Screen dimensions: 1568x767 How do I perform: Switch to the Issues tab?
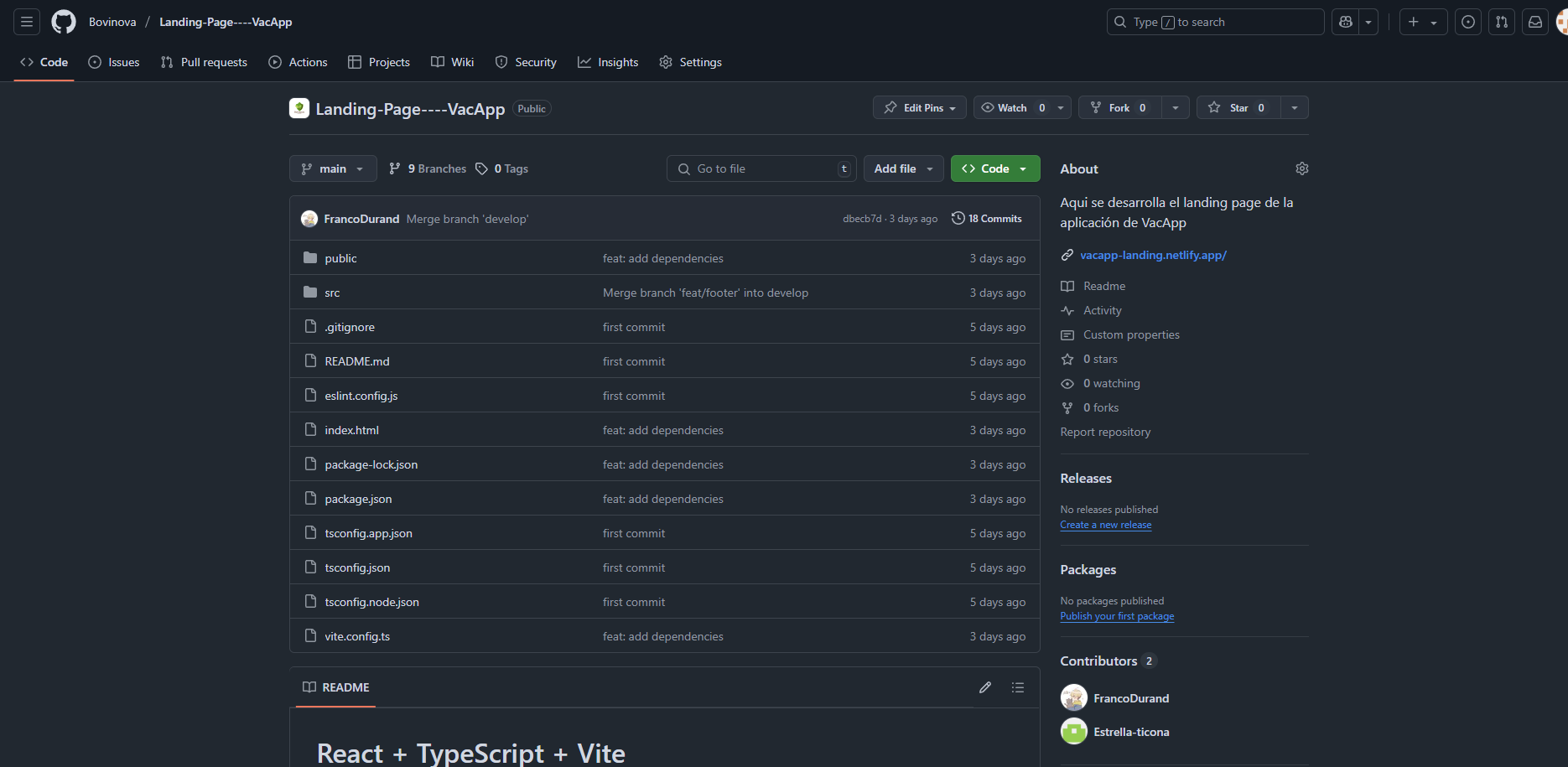point(114,62)
